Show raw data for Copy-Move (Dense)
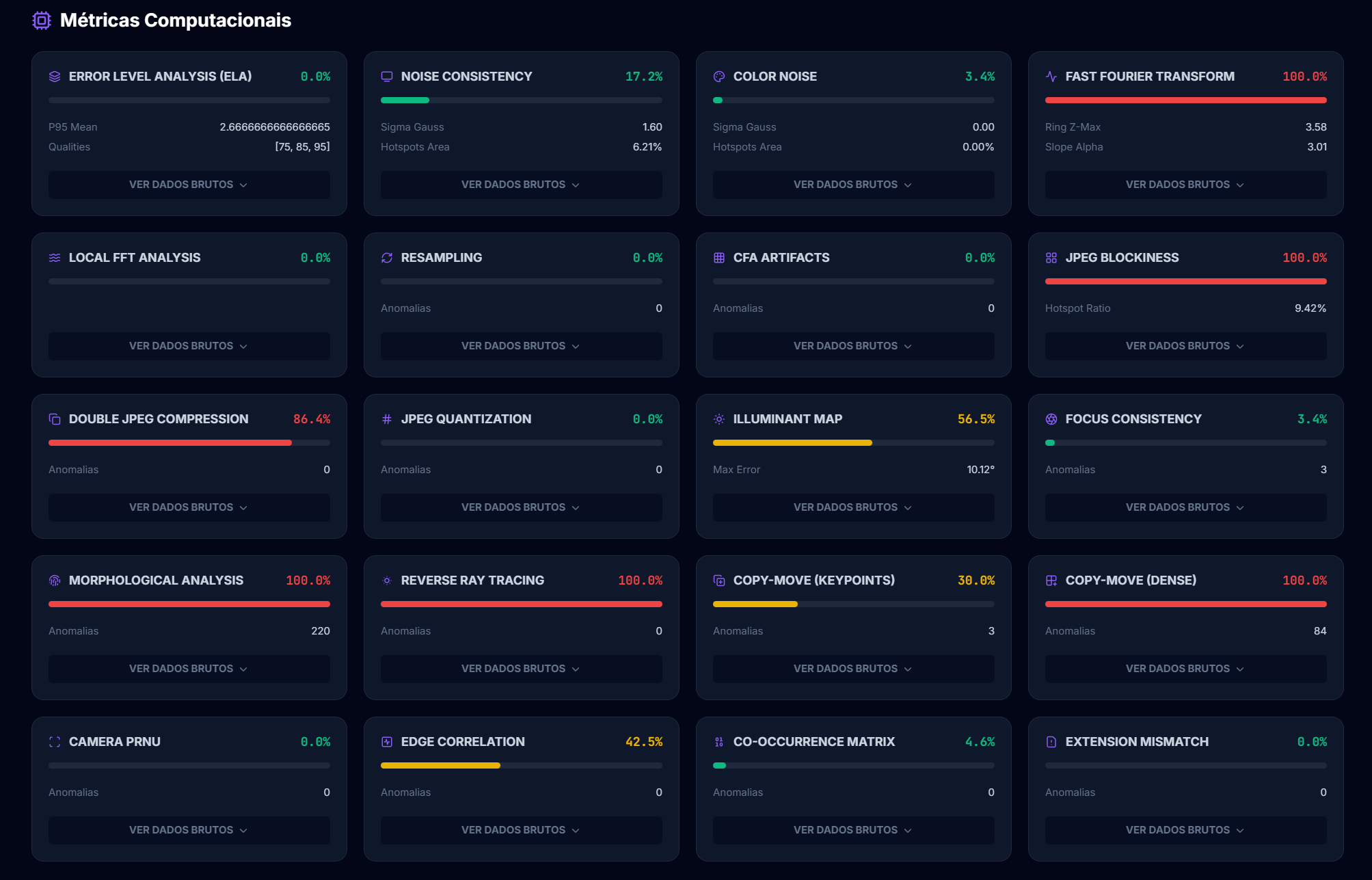Viewport: 1372px width, 880px height. [1185, 669]
